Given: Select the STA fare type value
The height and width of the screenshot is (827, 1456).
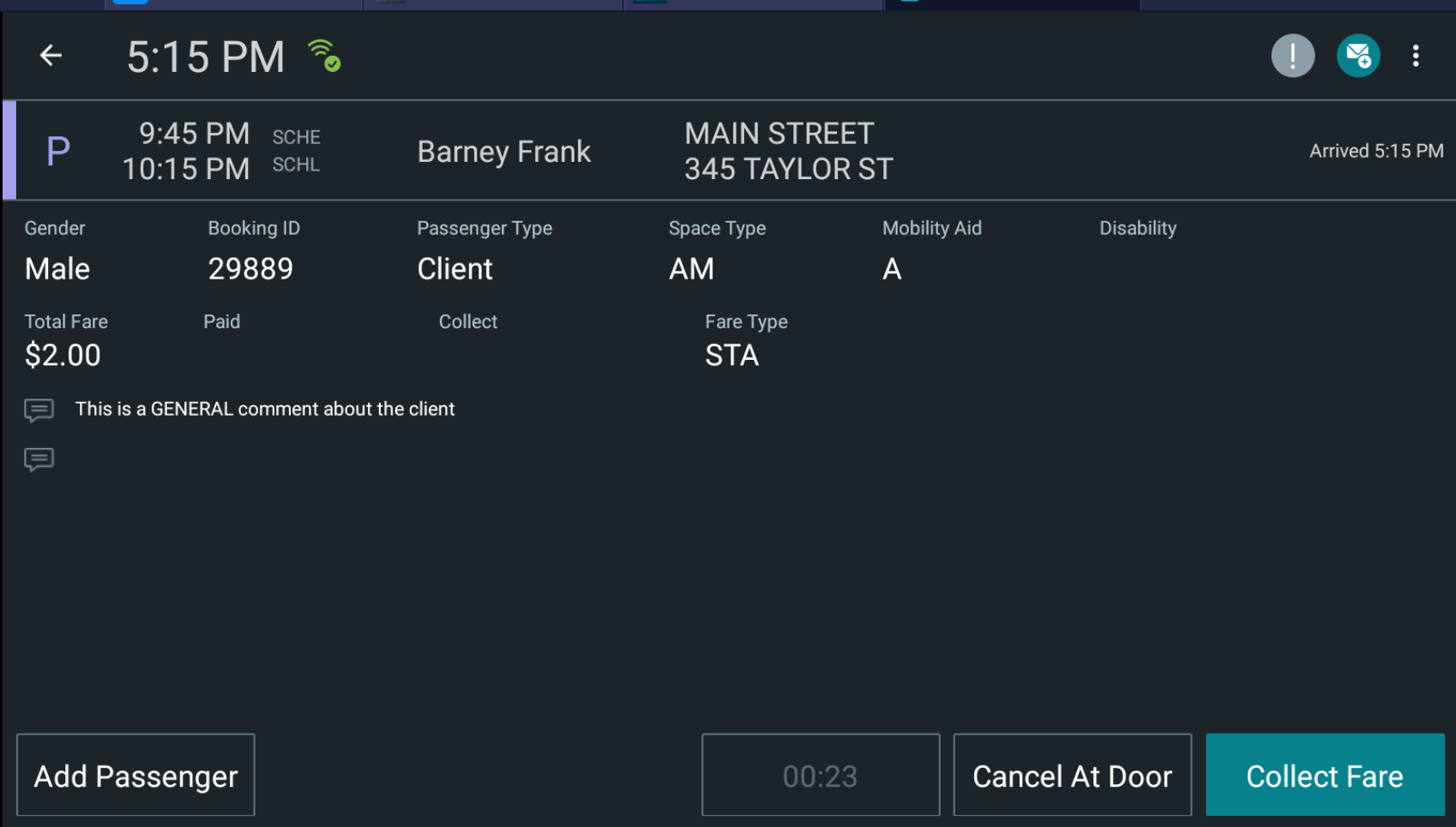Looking at the screenshot, I should pos(731,355).
